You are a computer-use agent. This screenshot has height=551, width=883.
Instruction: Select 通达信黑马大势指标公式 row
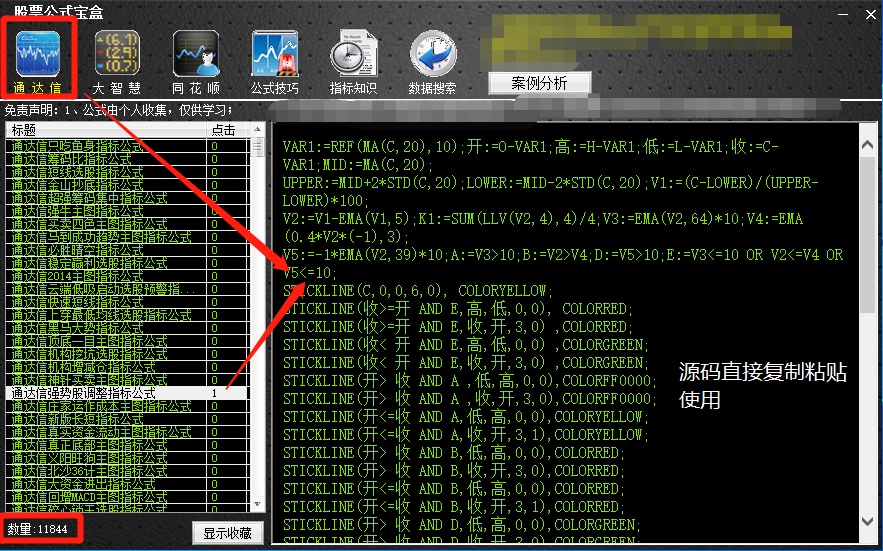point(128,328)
